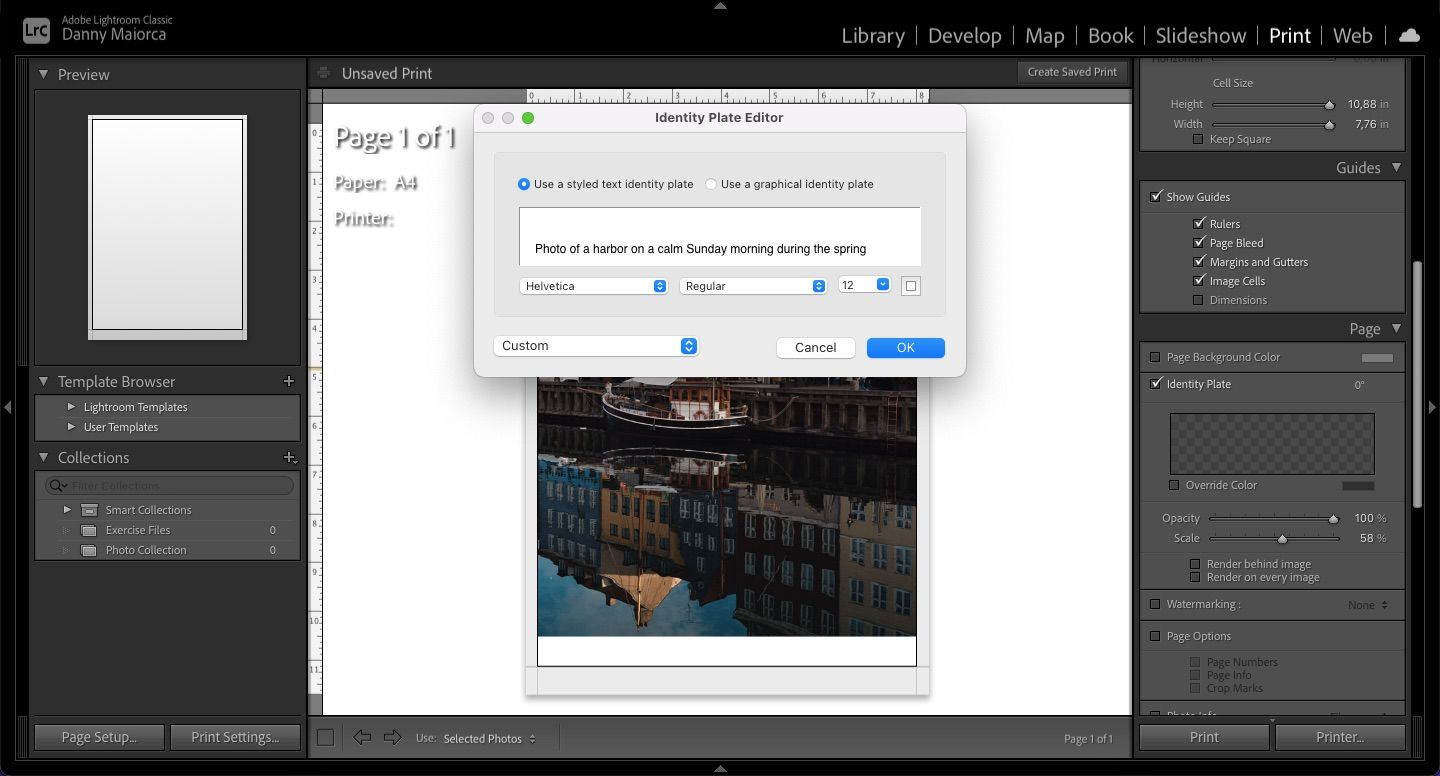
Task: Click the identity plate text field
Action: 720,237
